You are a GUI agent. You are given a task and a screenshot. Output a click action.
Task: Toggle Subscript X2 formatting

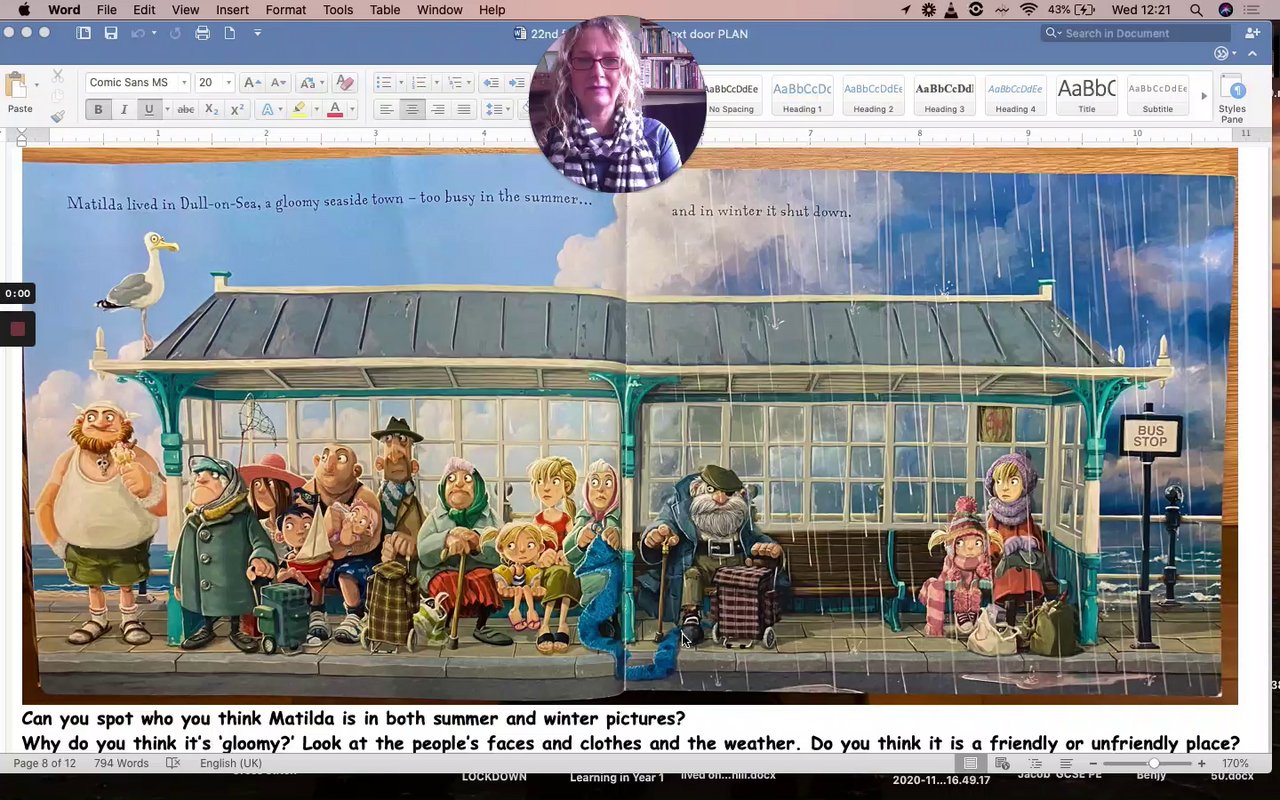(x=211, y=110)
